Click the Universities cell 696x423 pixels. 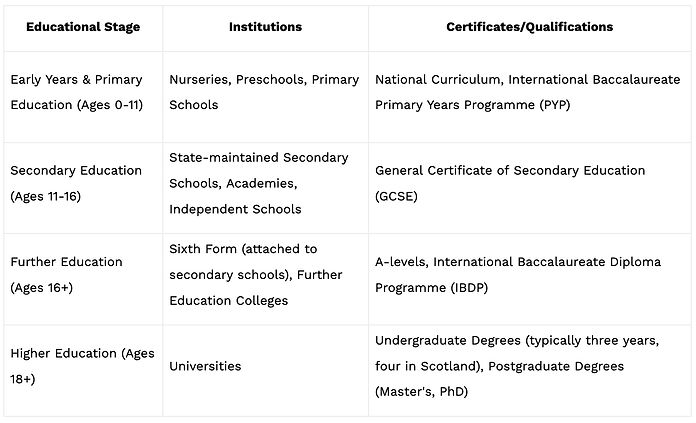[205, 366]
